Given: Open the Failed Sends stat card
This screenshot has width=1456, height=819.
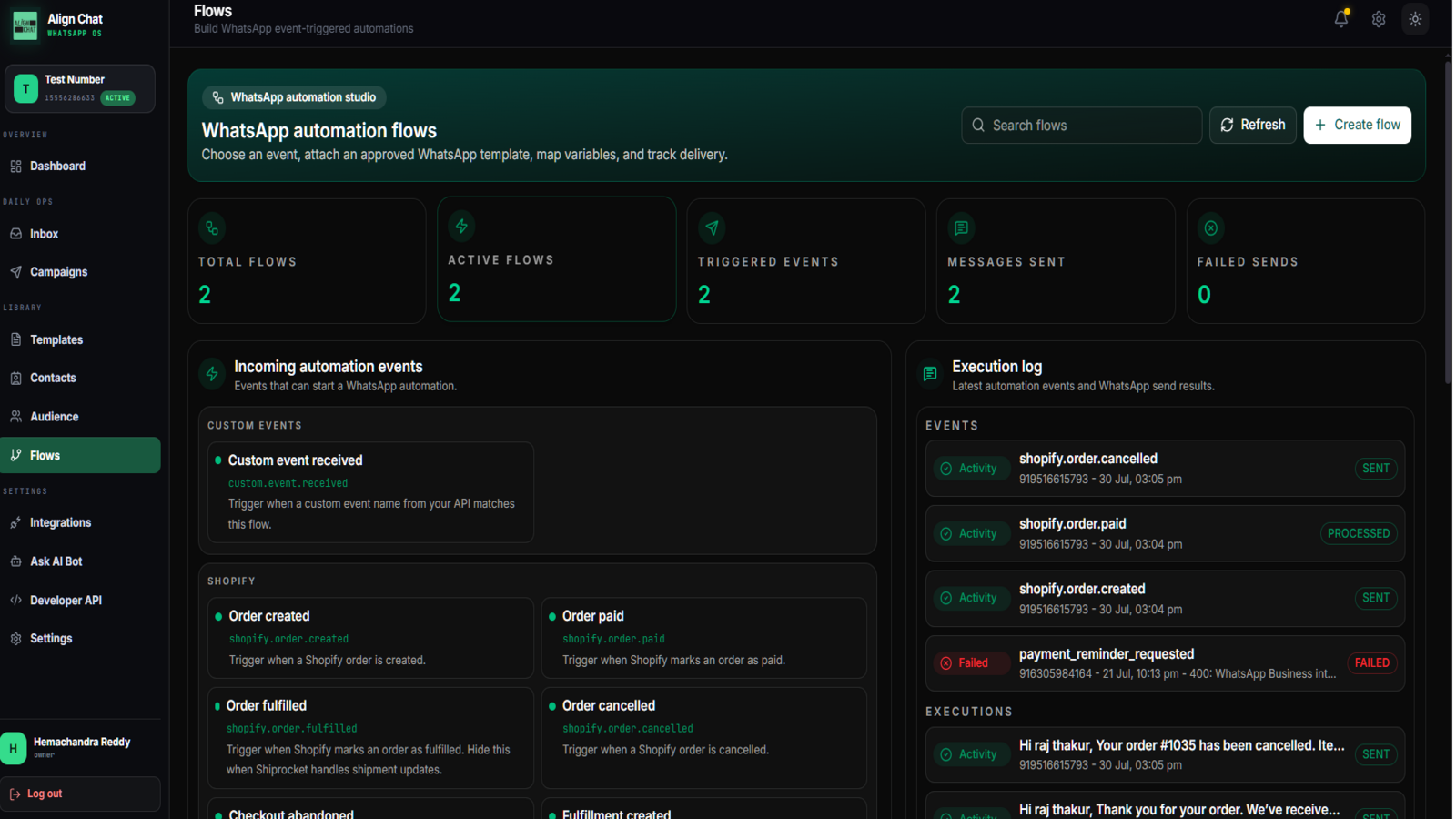Looking at the screenshot, I should 1306,261.
